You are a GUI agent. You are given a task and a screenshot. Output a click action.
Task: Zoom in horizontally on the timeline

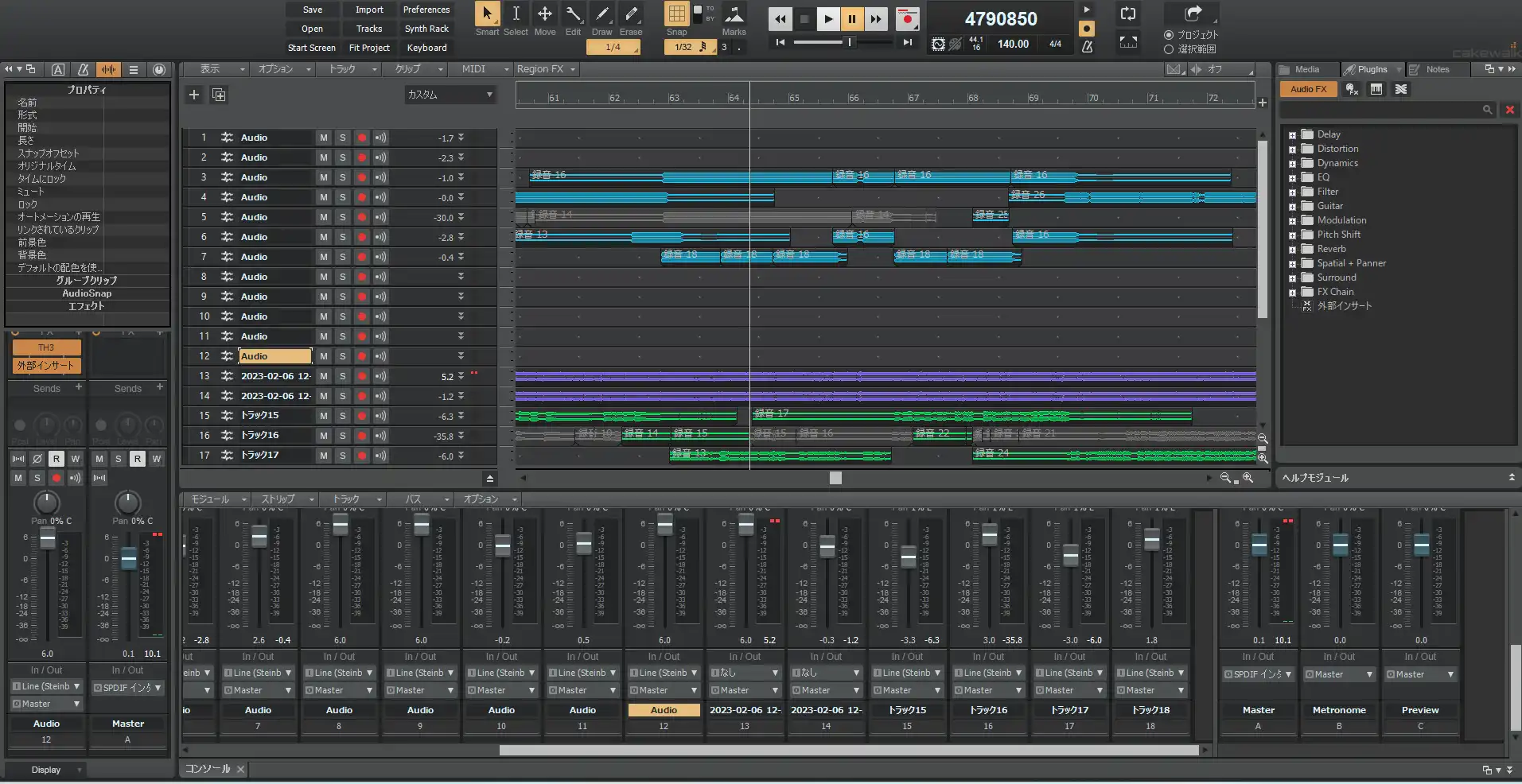tap(1248, 478)
